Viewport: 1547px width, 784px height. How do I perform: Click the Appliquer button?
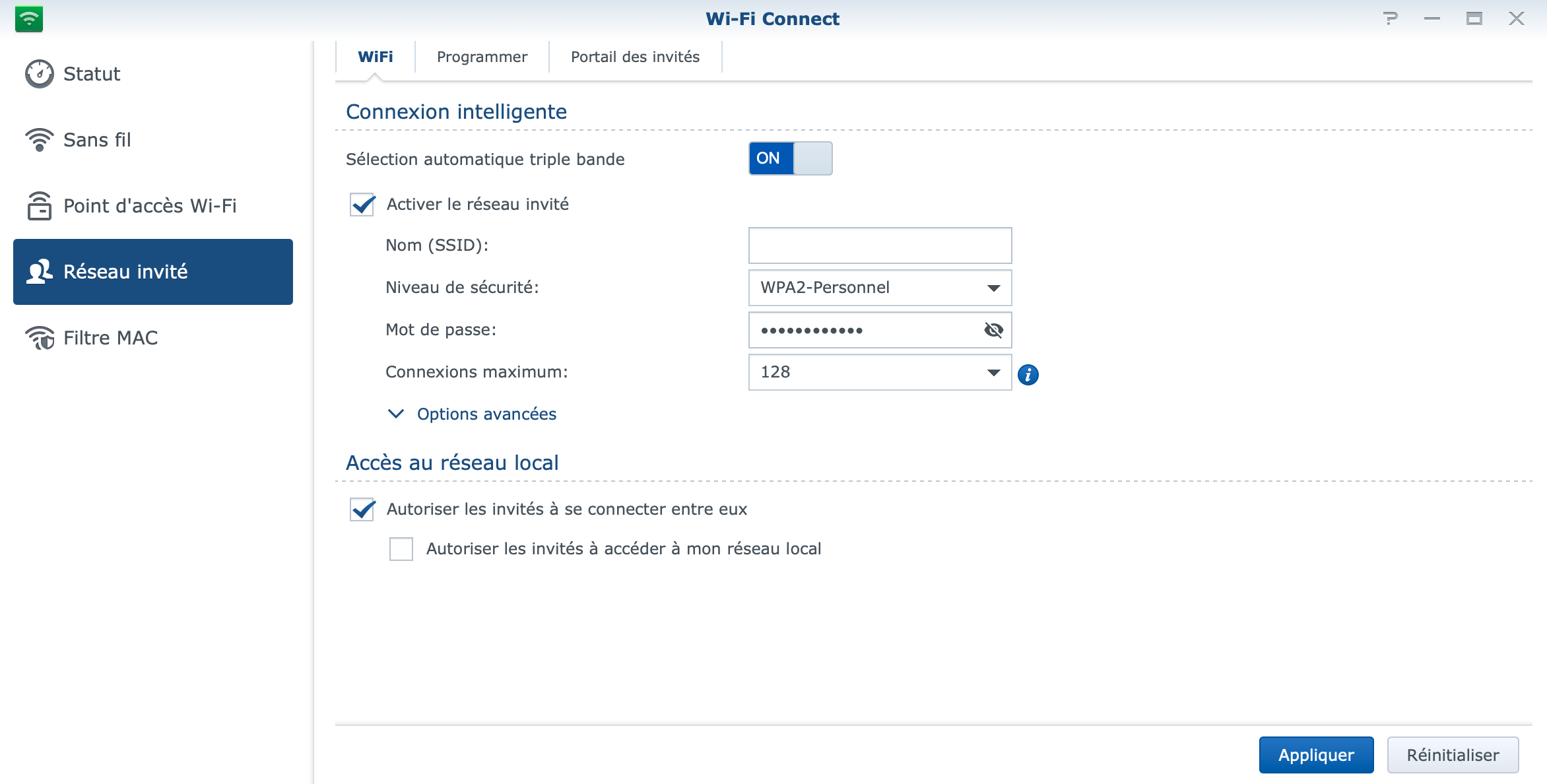[1316, 755]
